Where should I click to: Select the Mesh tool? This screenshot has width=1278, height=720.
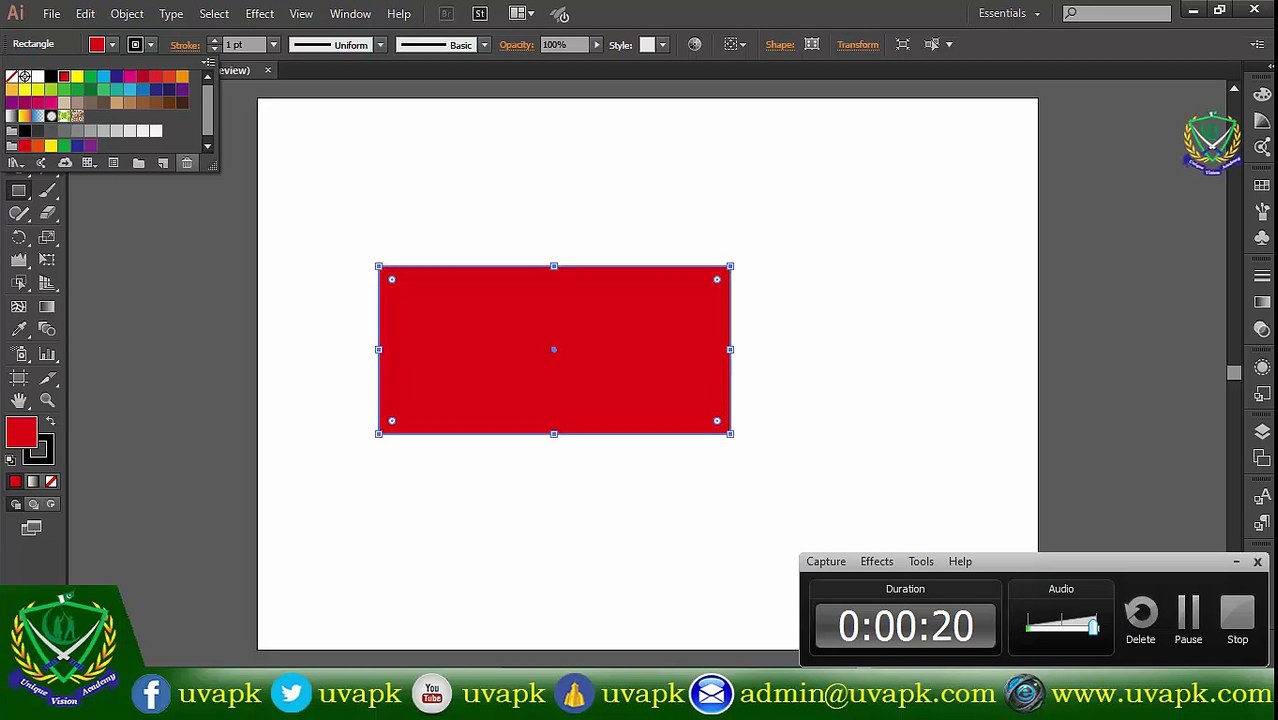[19, 307]
